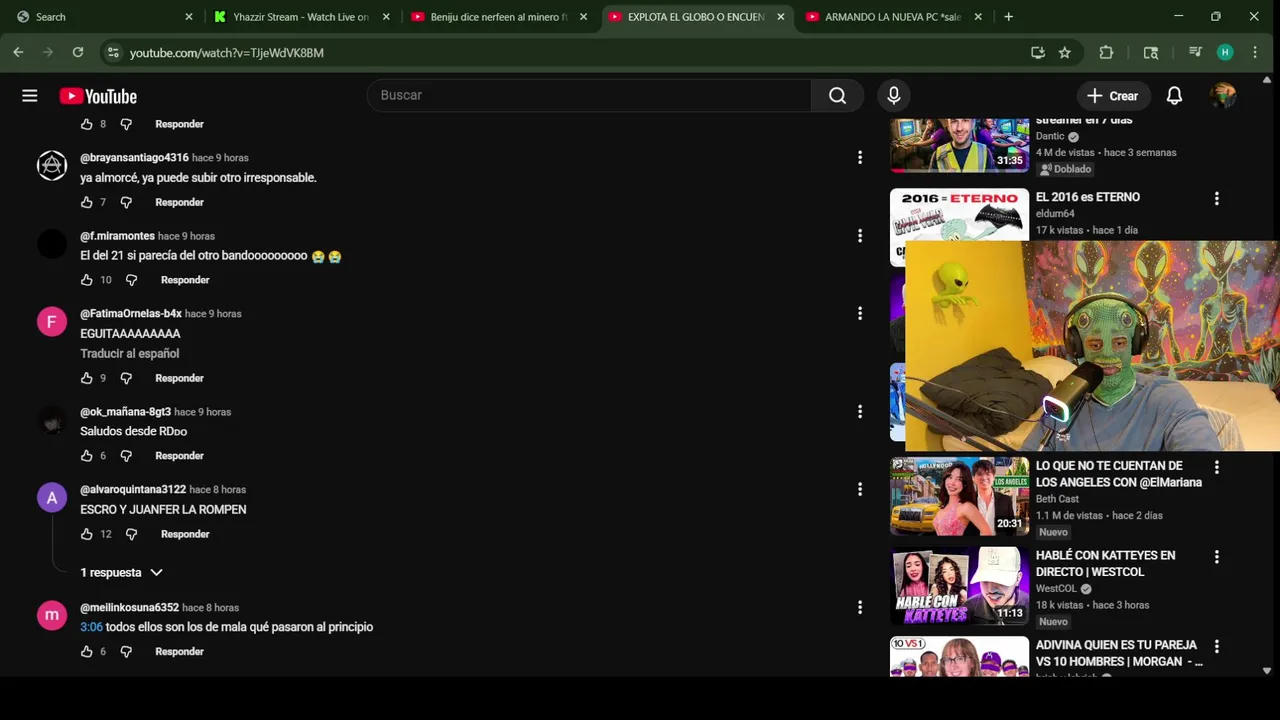This screenshot has width=1280, height=720.
Task: Reply to the @ok_mañana-8gt3 comment
Action: coord(179,456)
